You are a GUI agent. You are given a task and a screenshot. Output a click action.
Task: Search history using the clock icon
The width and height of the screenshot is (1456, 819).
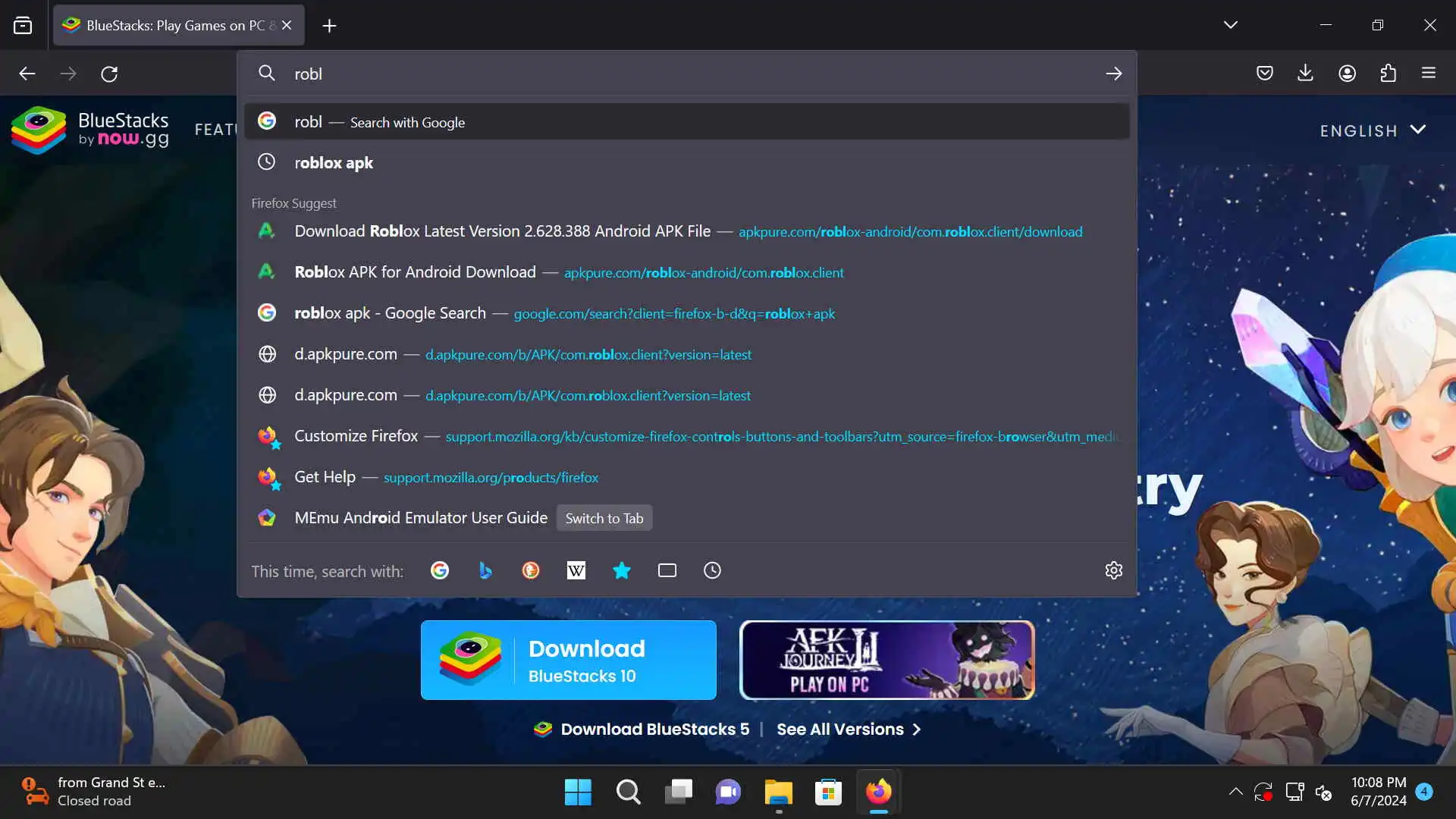click(x=712, y=570)
